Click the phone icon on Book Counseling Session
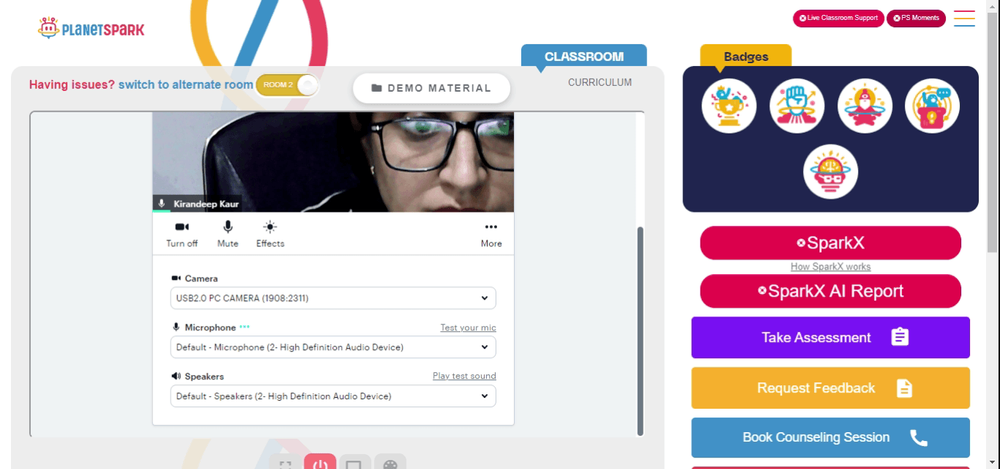The height and width of the screenshot is (469, 1000). [918, 438]
